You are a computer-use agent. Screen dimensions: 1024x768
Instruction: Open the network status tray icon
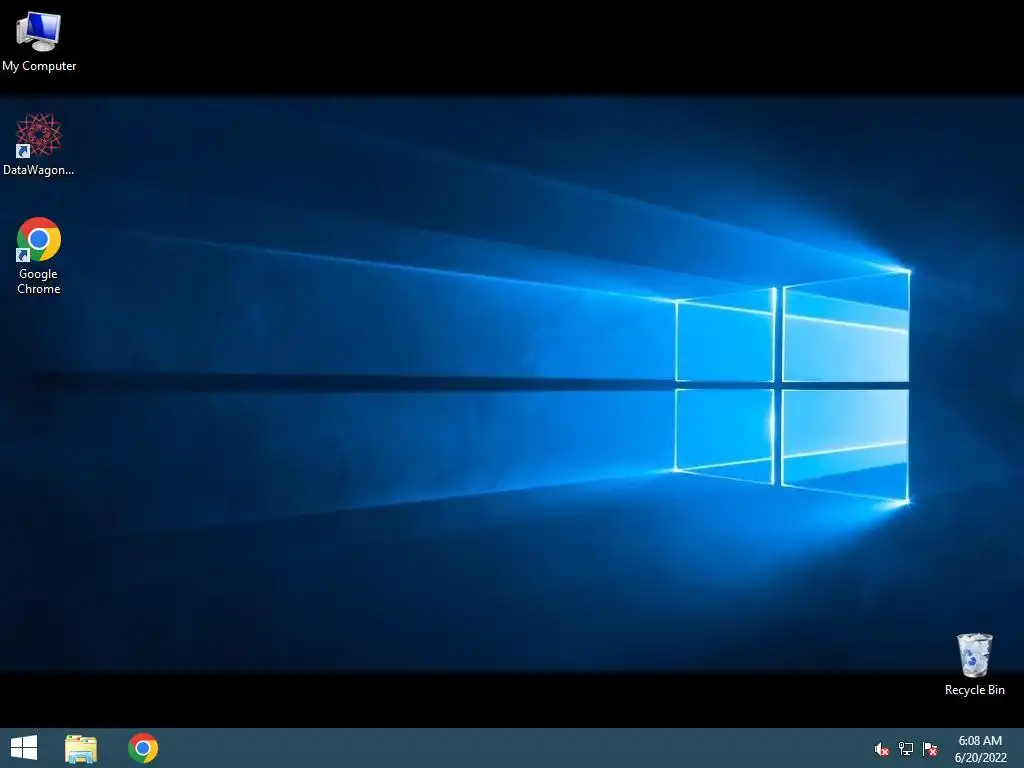[x=906, y=749]
